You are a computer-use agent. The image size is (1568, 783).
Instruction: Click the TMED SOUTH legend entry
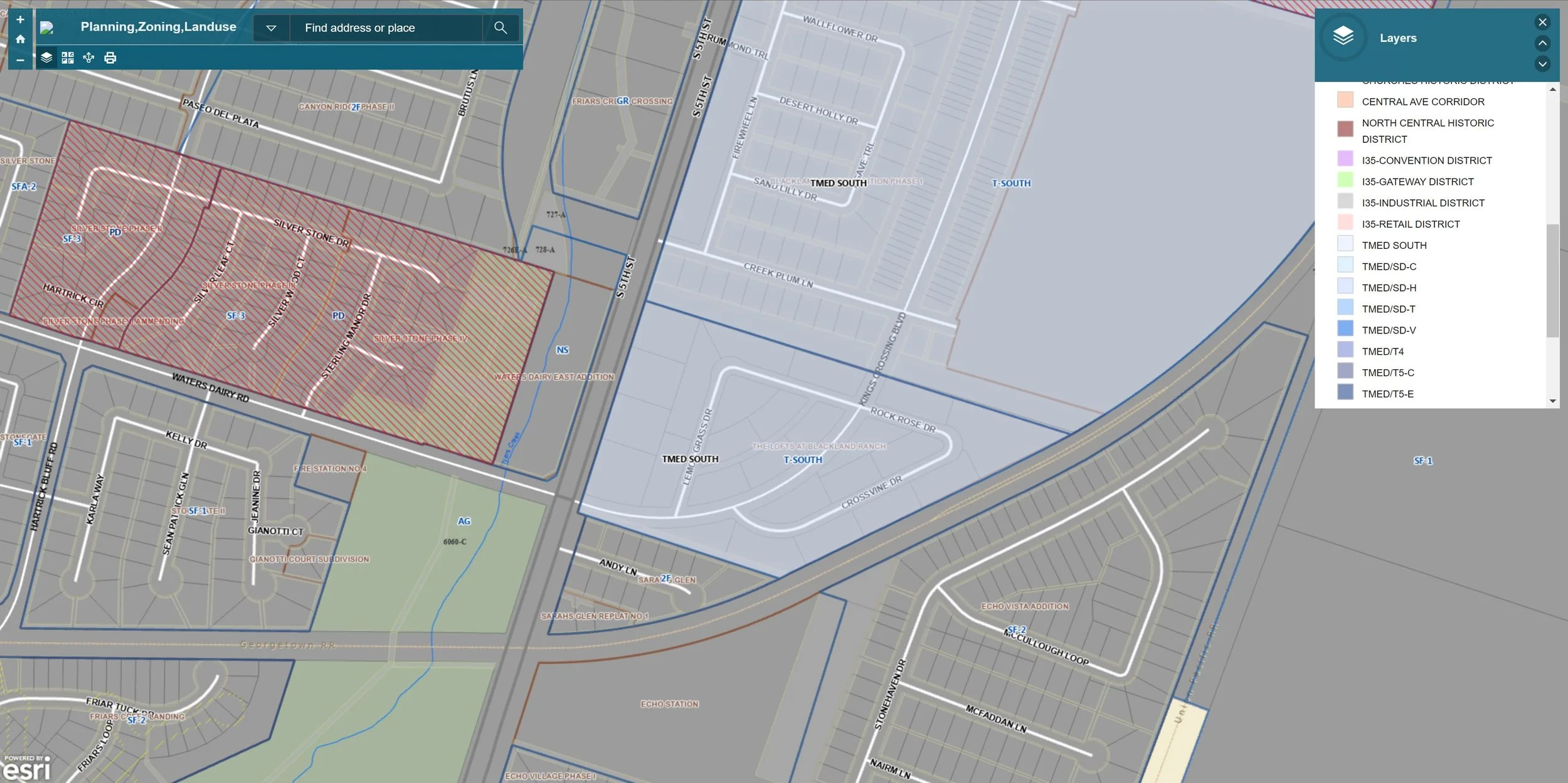point(1394,245)
